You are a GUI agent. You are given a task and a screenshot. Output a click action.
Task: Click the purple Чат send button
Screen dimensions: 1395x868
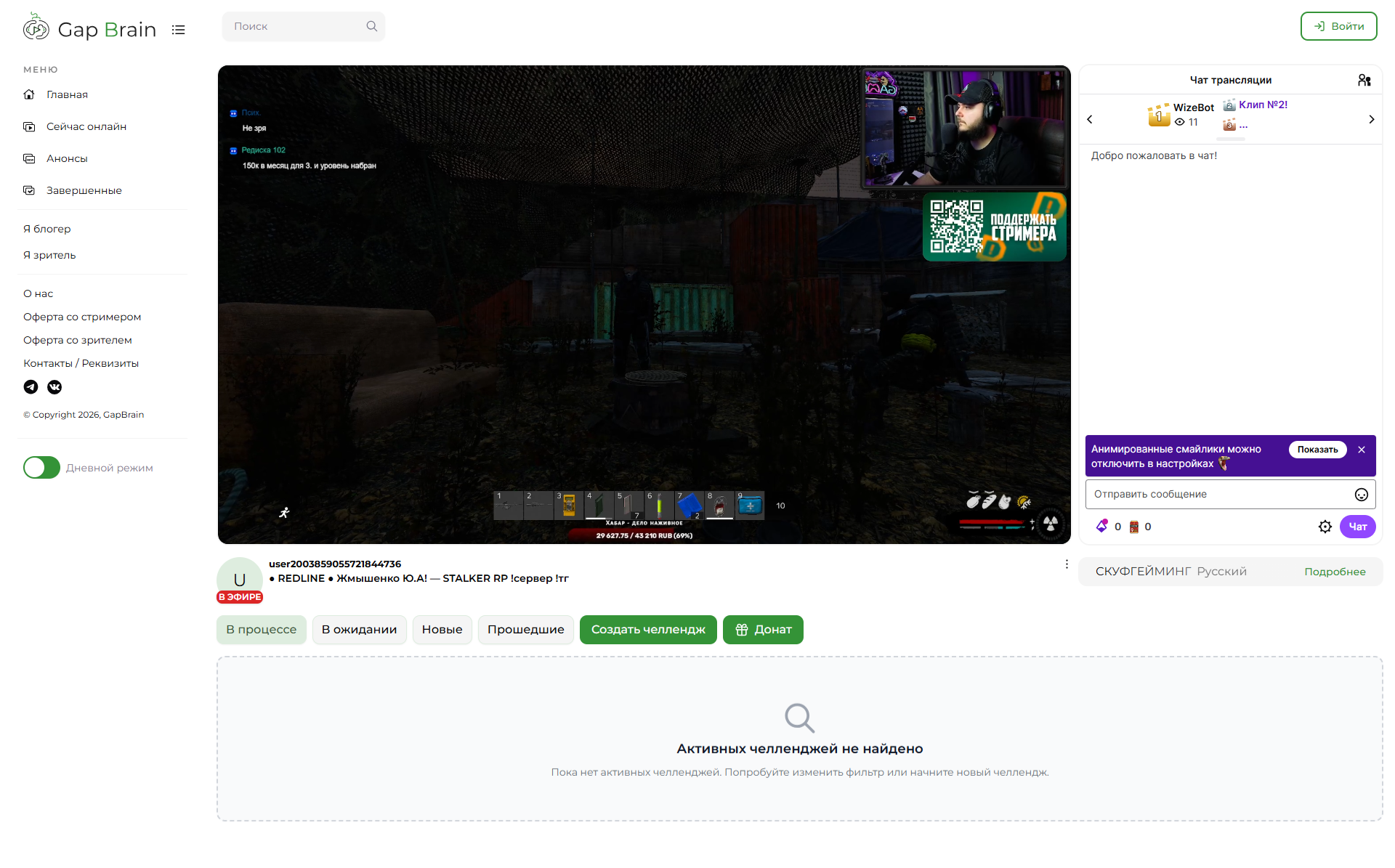click(x=1358, y=527)
